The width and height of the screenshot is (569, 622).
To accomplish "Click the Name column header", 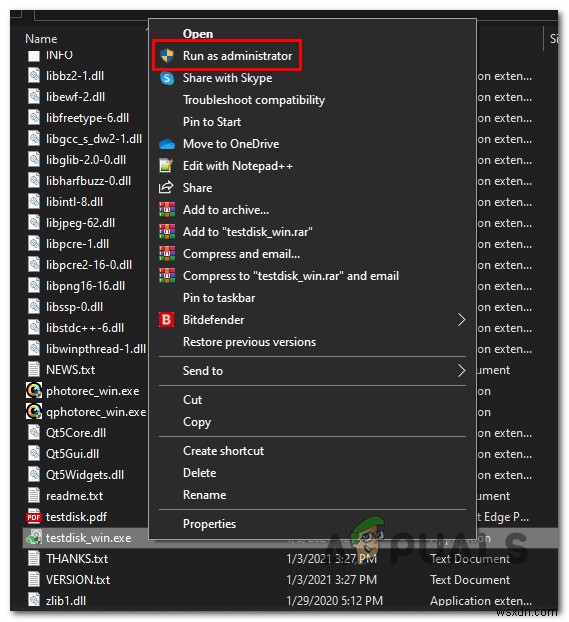I will [41, 39].
